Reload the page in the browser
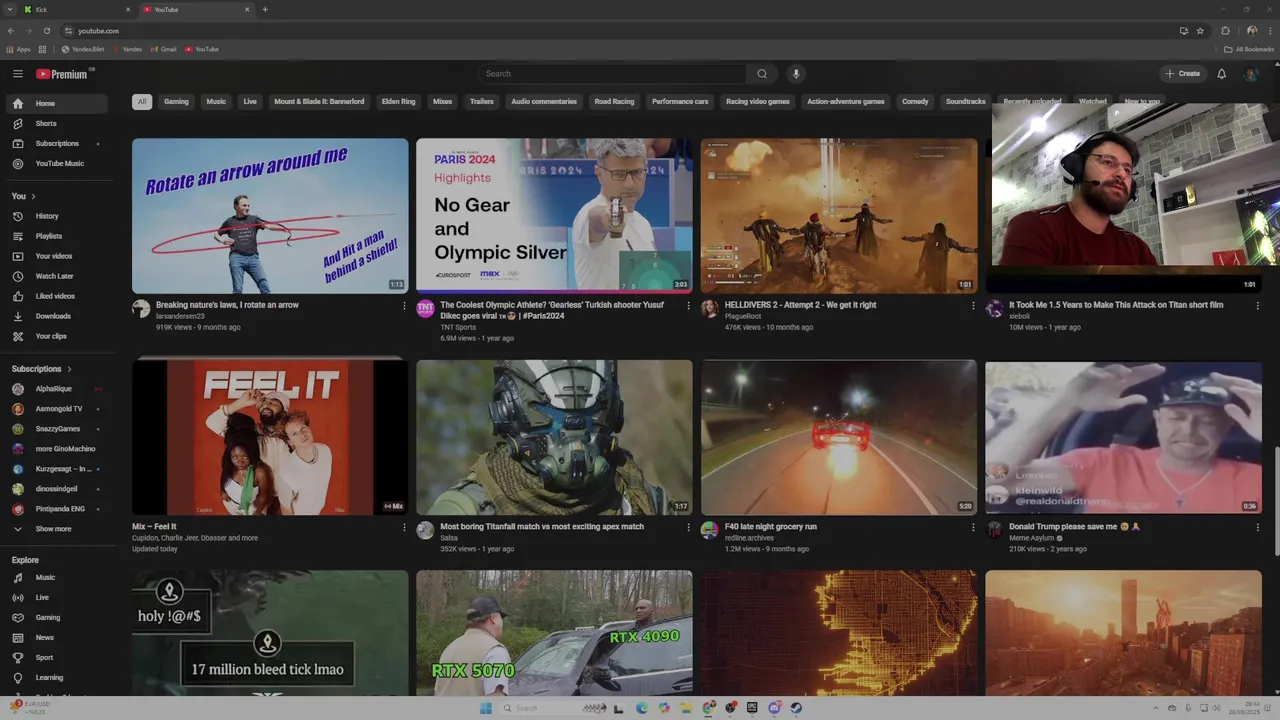This screenshot has height=720, width=1280. click(47, 31)
